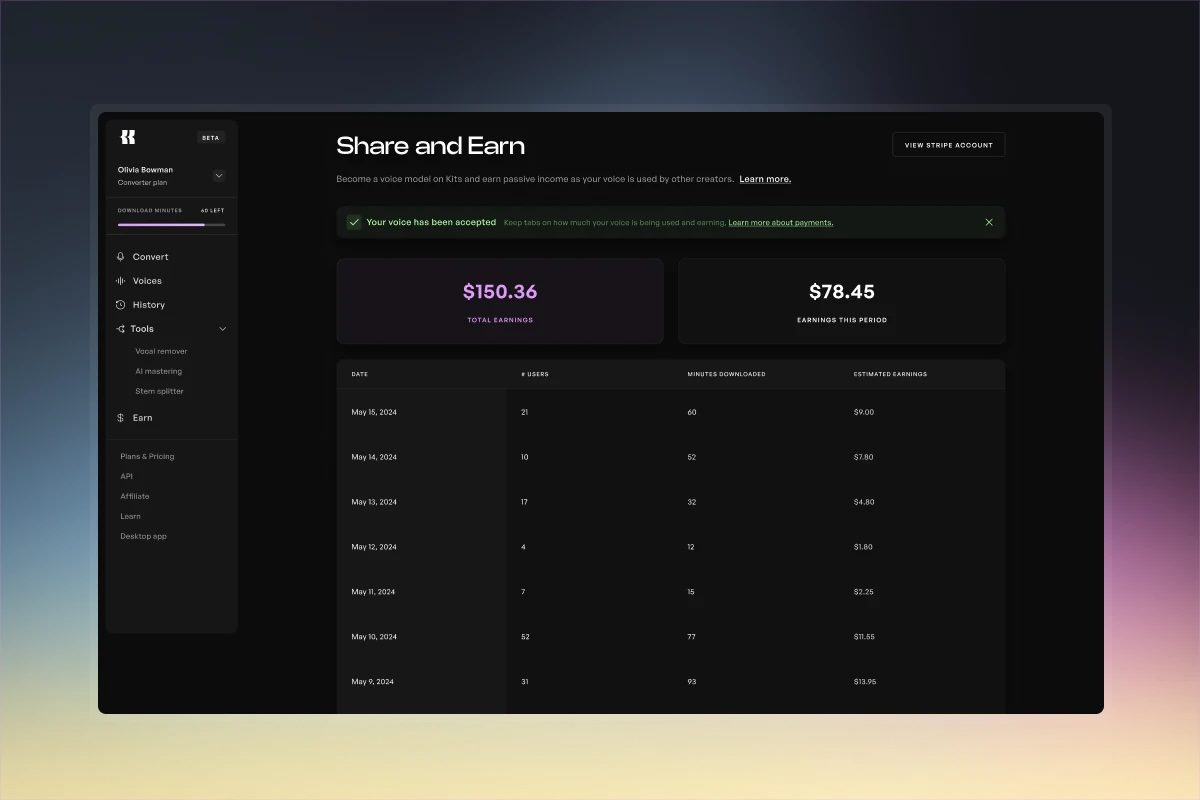Open the Stem splitter tool
This screenshot has height=800, width=1200.
click(x=159, y=392)
